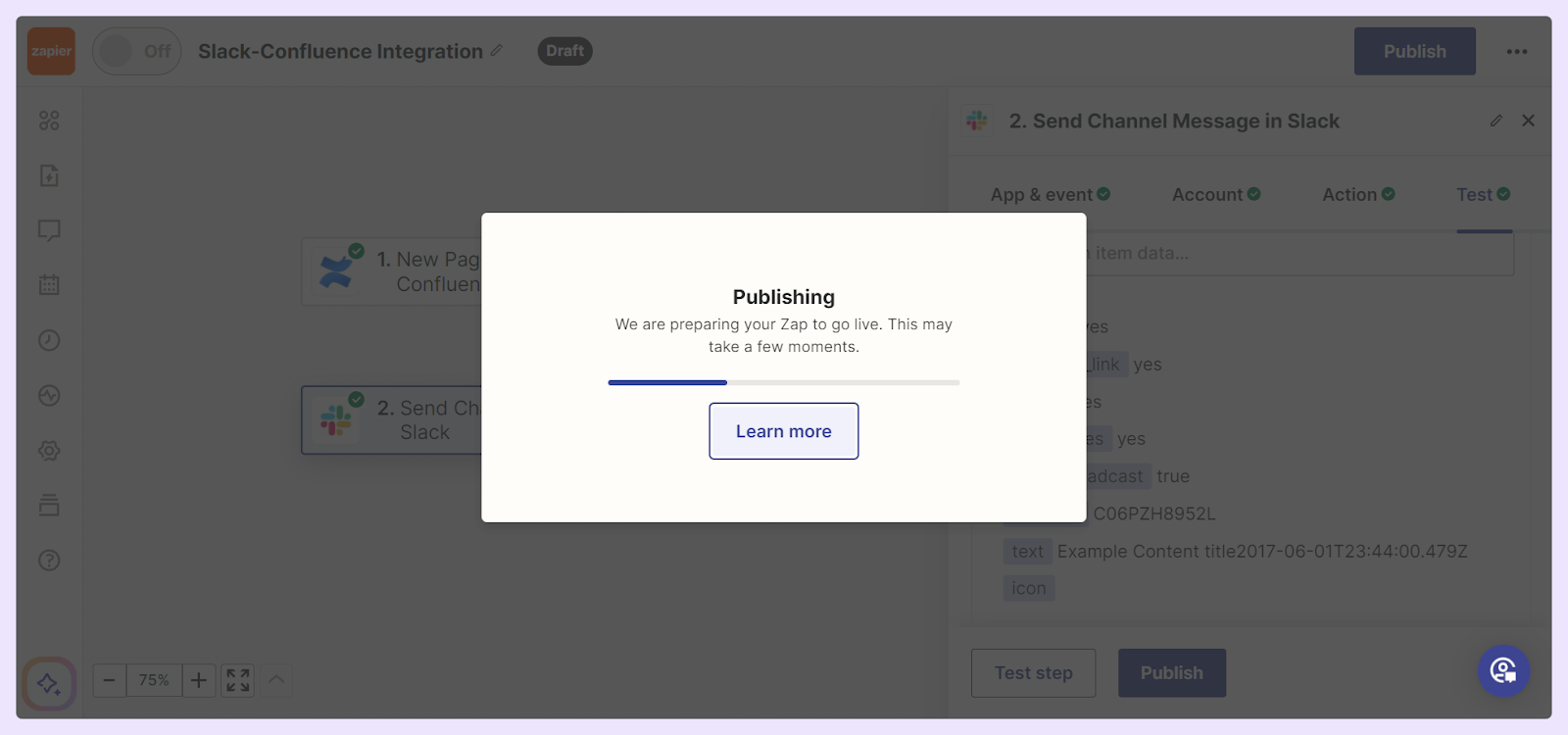
Task: Zoom in with the plus button
Action: 199,680
